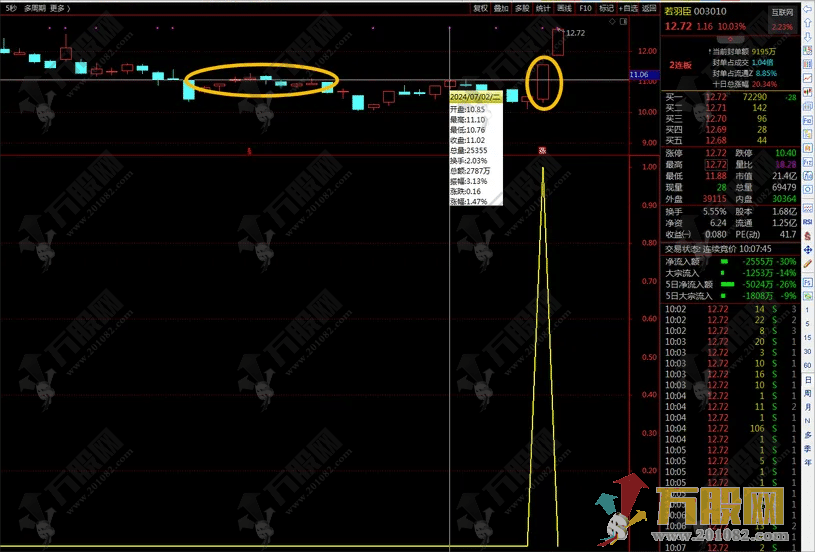Click stock name 若羽臣 003010
Viewport: 815px width, 552px height.
click(x=695, y=11)
